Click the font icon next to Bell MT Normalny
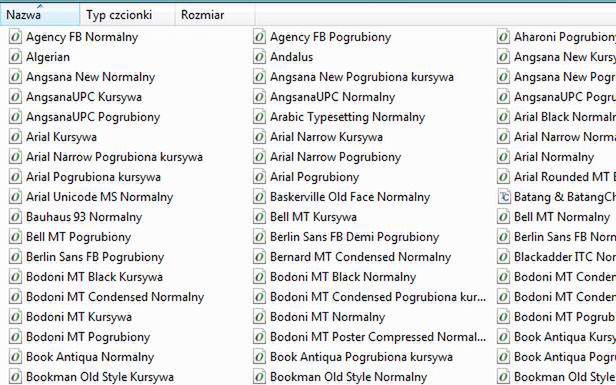Viewport: 616px width, 385px height. (x=503, y=217)
